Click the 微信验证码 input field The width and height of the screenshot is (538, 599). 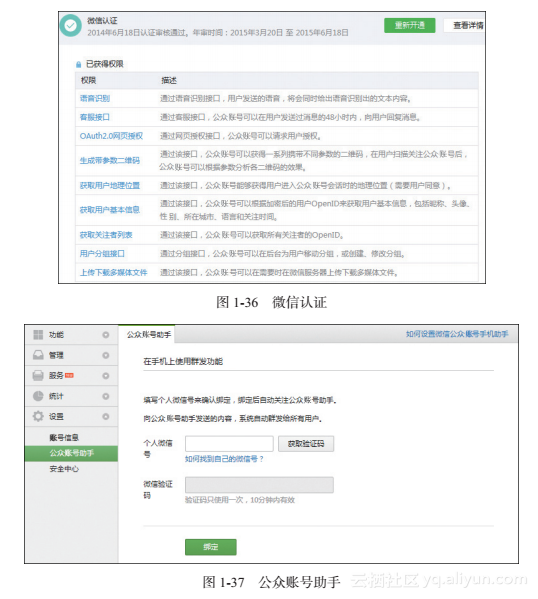click(x=259, y=485)
